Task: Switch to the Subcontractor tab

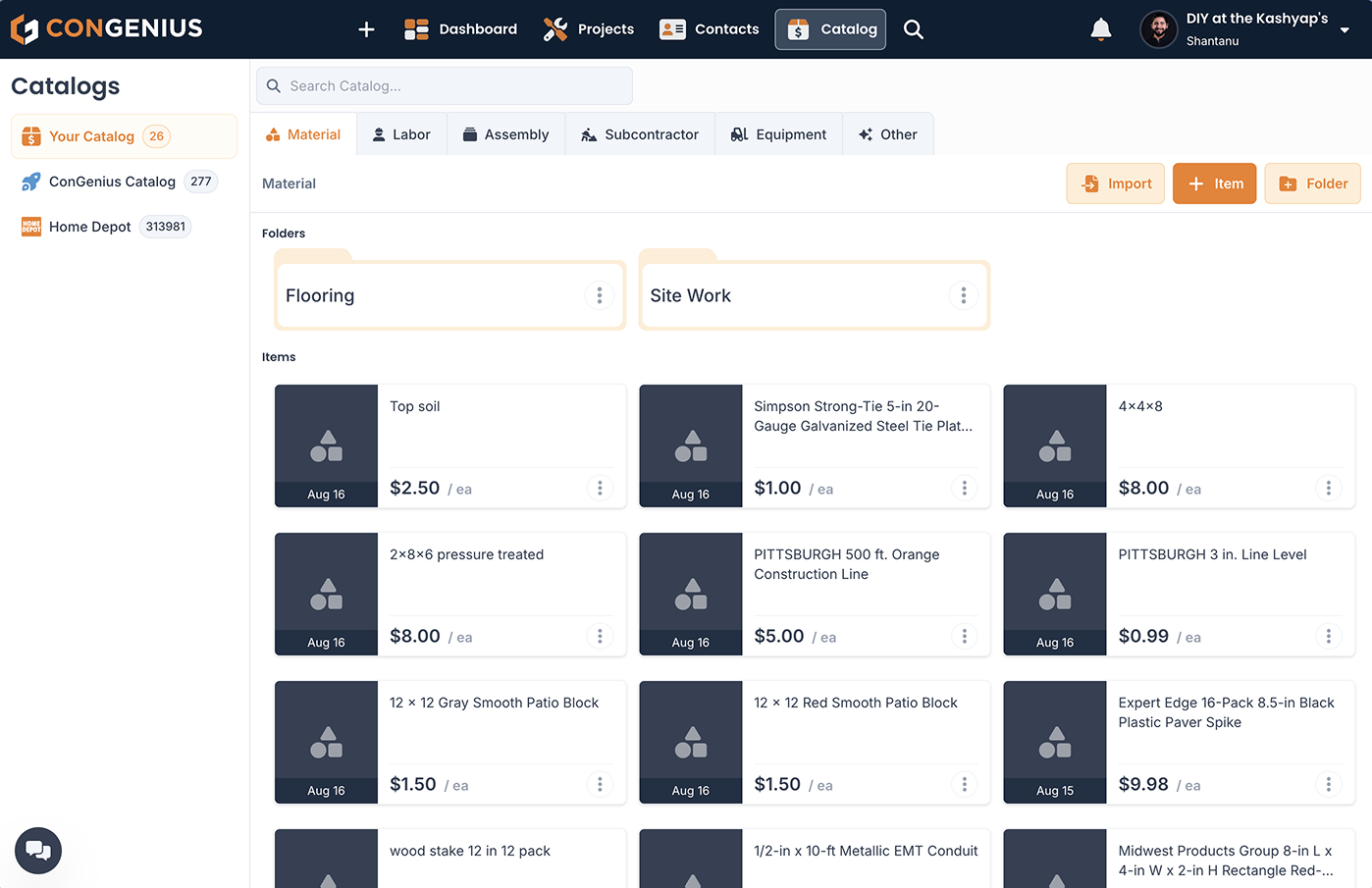Action: tap(640, 134)
